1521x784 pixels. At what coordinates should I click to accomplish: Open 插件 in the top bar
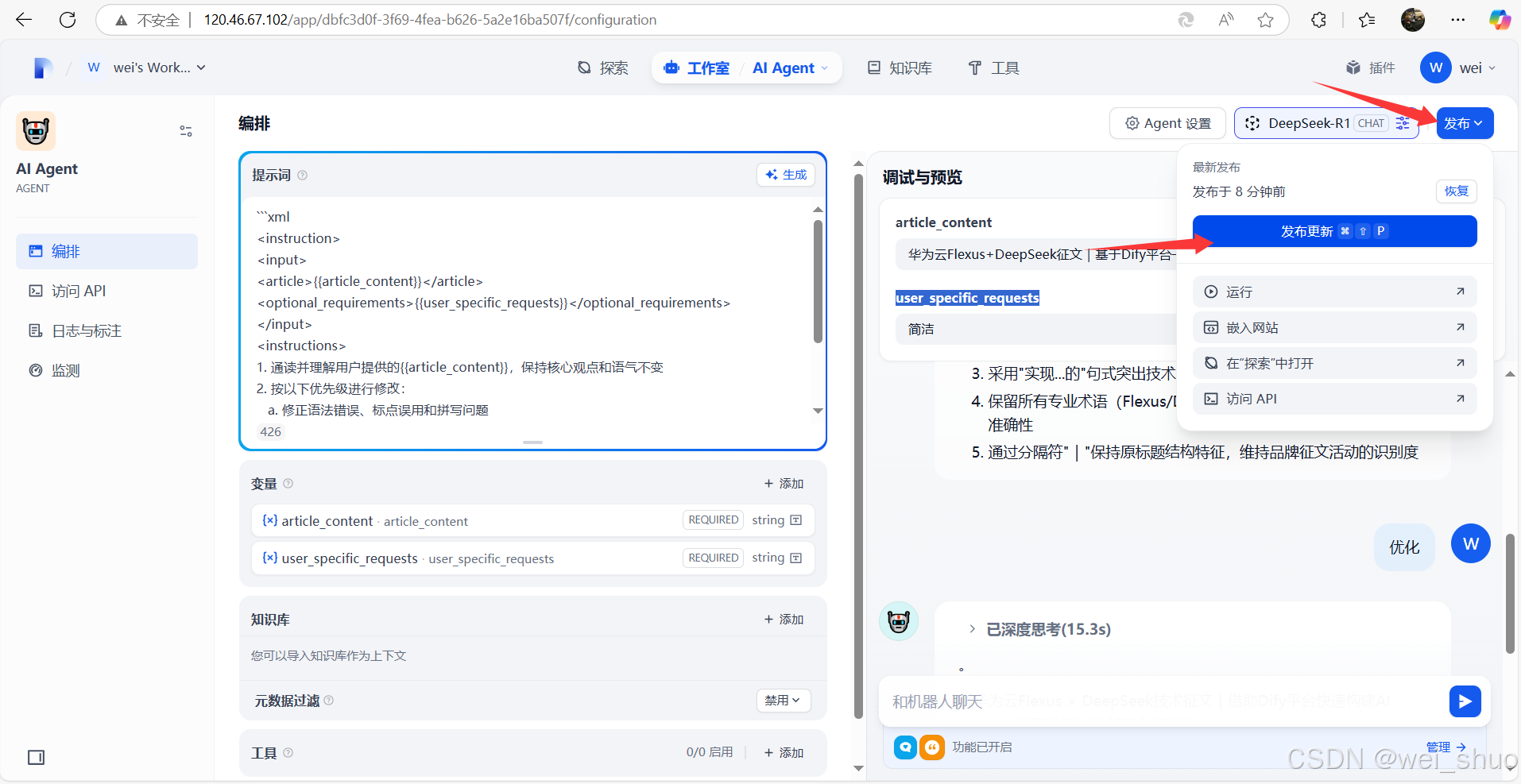pyautogui.click(x=1371, y=68)
